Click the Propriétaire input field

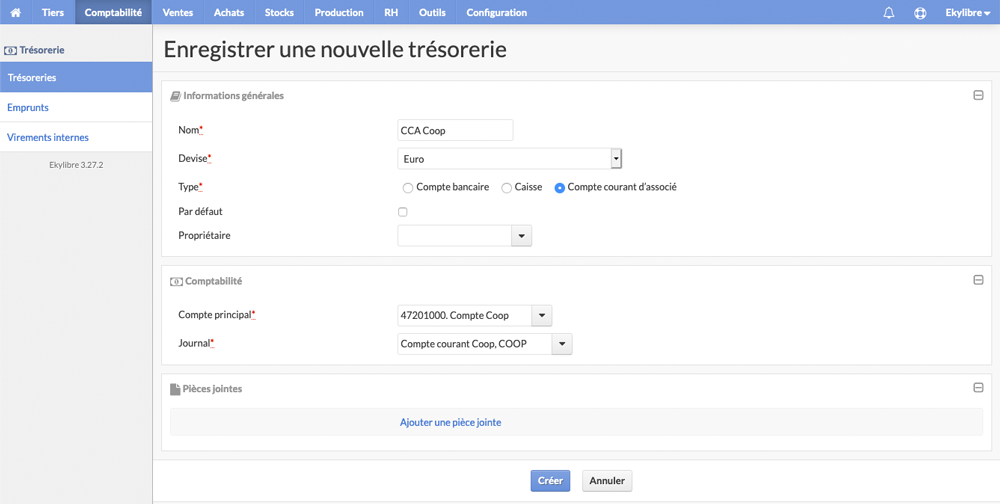[455, 235]
